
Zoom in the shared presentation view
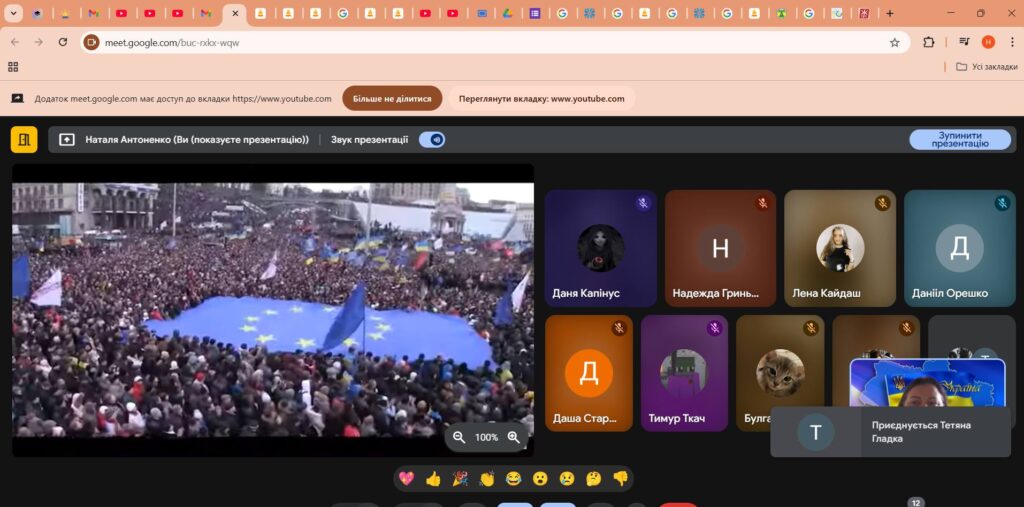click(x=514, y=437)
